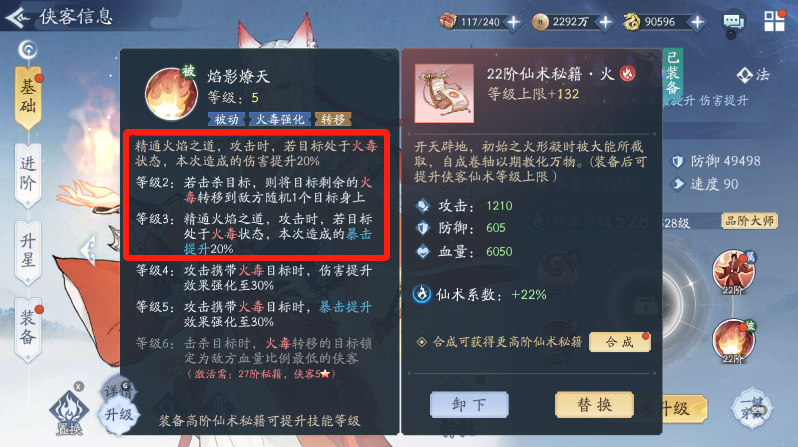Open the grid menu icon
Screen dimensions: 798x447
coord(774,21)
